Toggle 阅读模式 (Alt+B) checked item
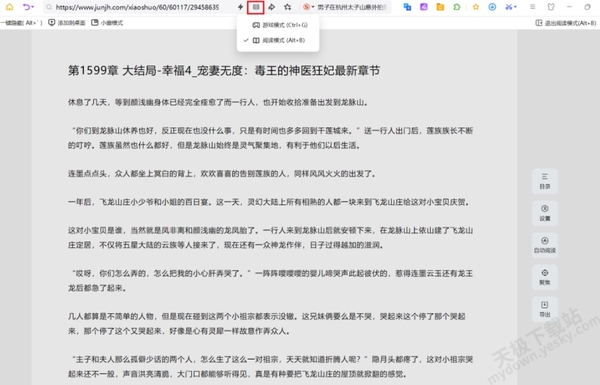This screenshot has height=385, width=600. (x=278, y=40)
